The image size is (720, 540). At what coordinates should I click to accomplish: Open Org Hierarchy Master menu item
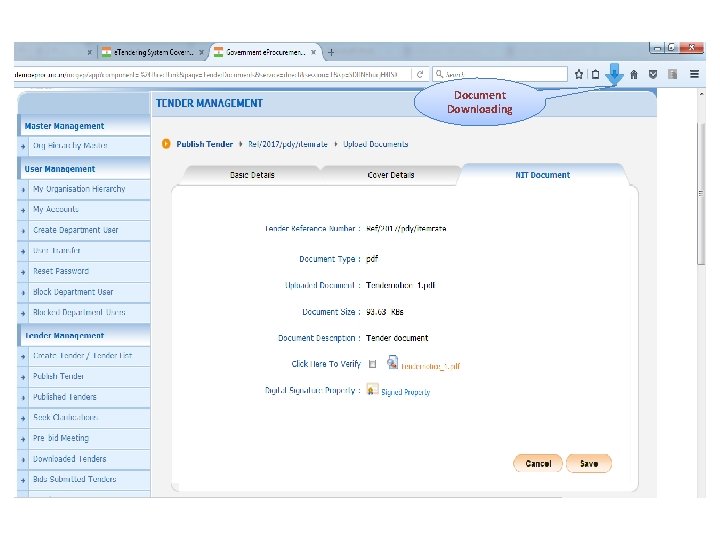tap(89, 146)
